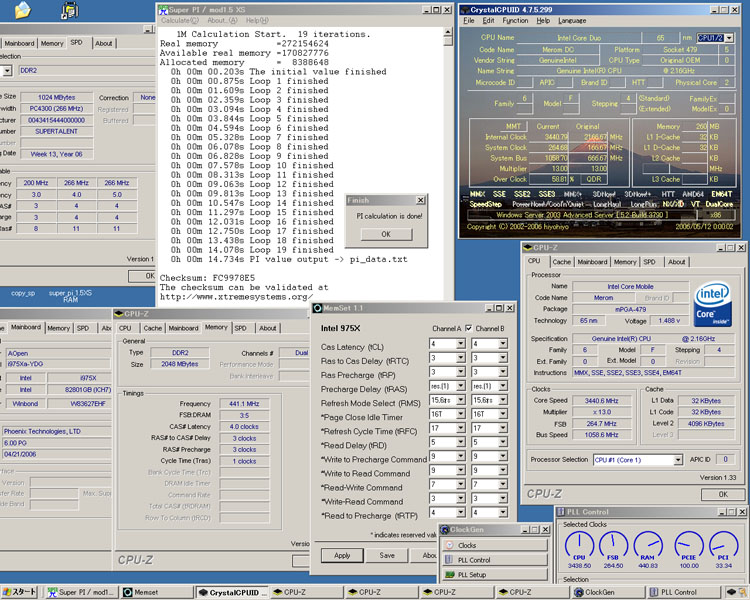Click the ClockGen window title icon
Screen dimensions: 750x600
coord(444,530)
